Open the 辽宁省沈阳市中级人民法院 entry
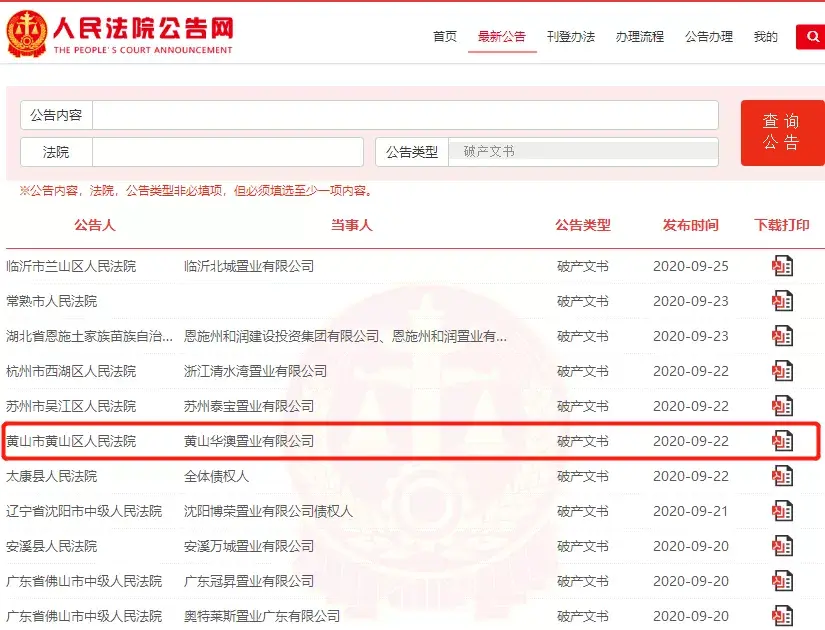Image resolution: width=825 pixels, height=630 pixels. [x=84, y=511]
